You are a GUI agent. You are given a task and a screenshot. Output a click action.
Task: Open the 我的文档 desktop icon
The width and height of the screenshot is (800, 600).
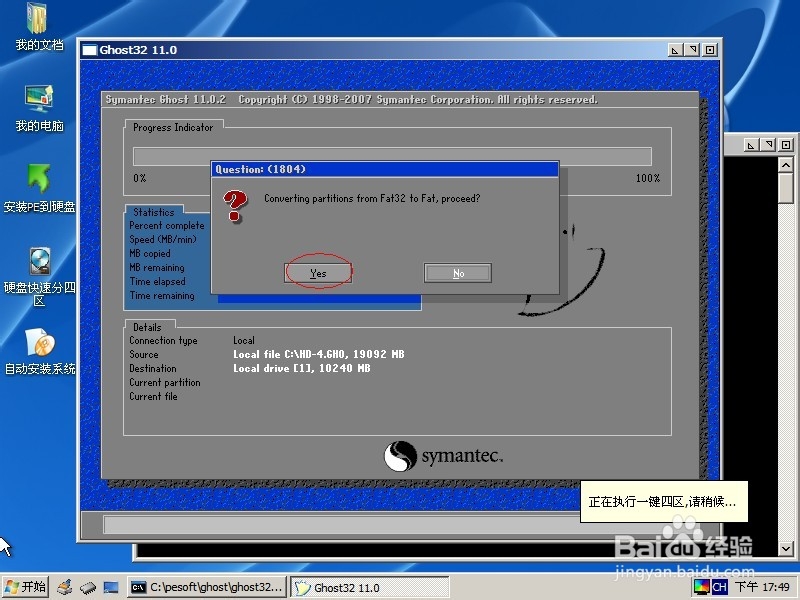coord(39,27)
